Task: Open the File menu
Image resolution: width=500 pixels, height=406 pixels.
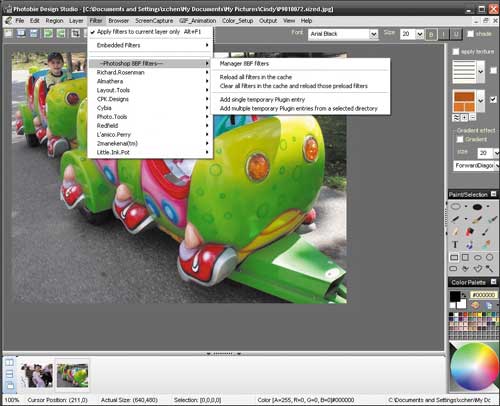Action: coord(20,21)
